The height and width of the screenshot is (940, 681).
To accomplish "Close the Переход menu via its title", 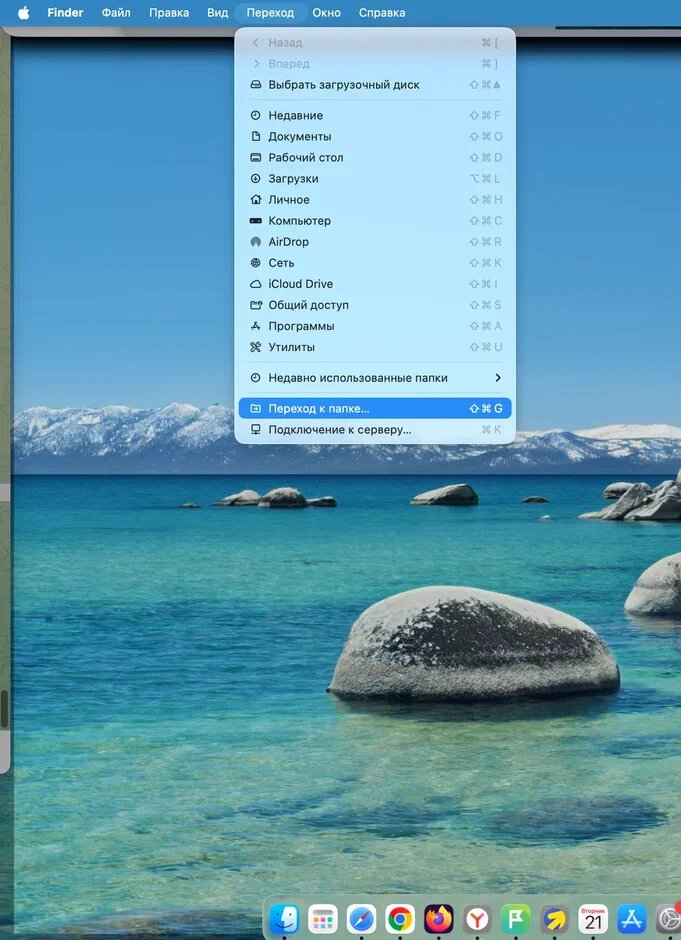I will tap(270, 13).
